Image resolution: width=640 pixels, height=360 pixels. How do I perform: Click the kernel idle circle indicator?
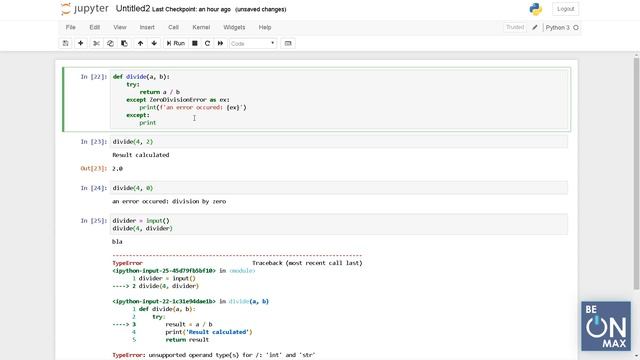click(x=576, y=27)
